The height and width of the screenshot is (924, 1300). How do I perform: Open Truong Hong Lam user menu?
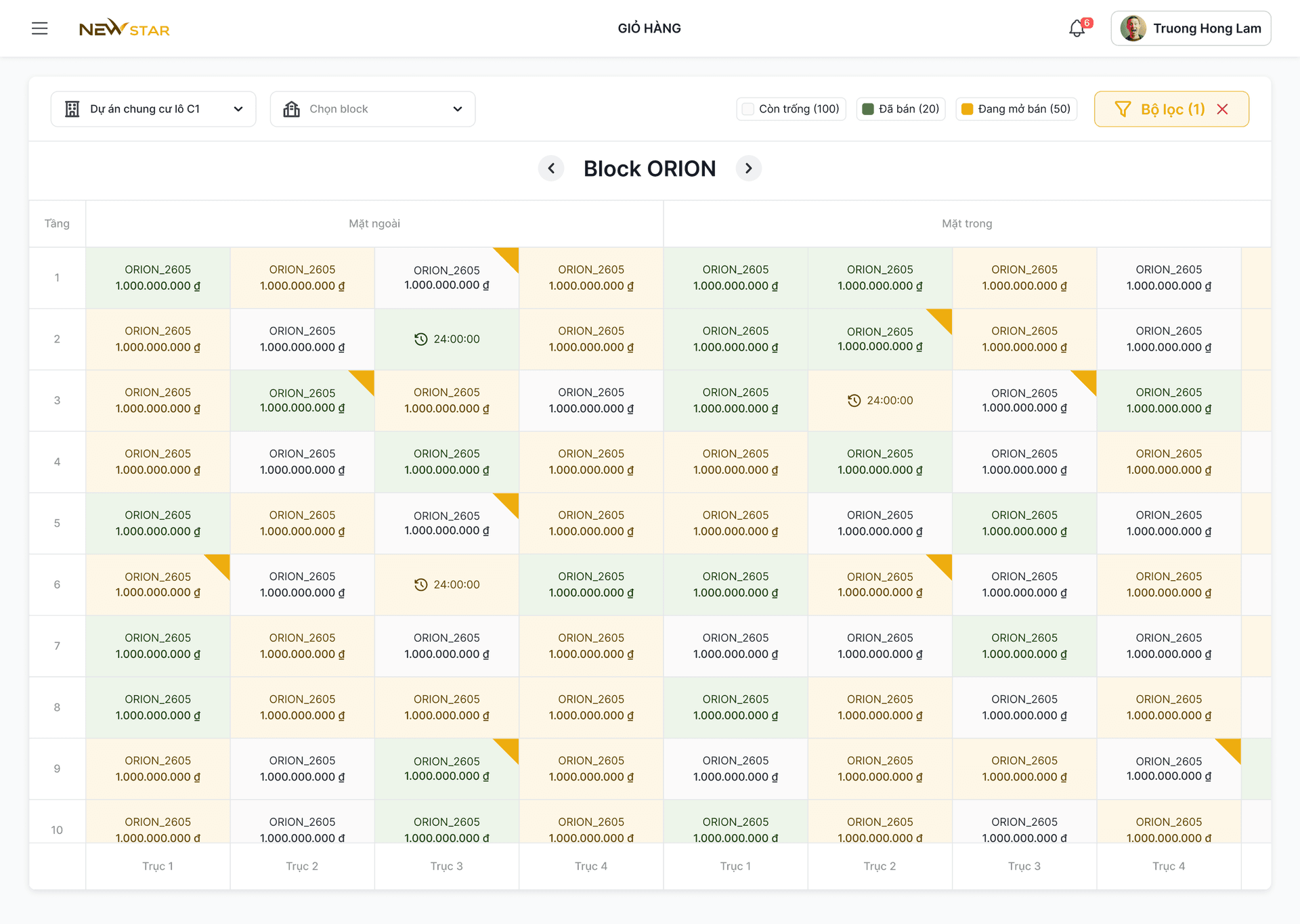(x=1190, y=28)
